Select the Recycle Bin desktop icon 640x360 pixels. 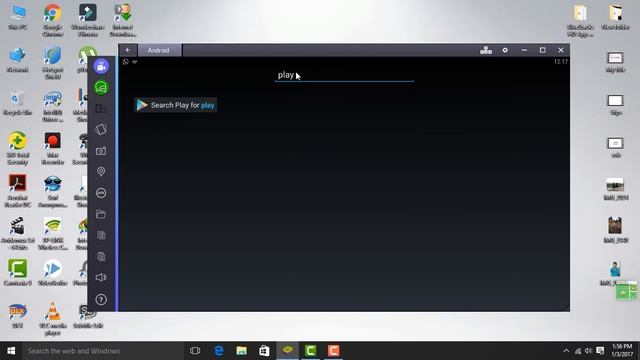tap(18, 103)
